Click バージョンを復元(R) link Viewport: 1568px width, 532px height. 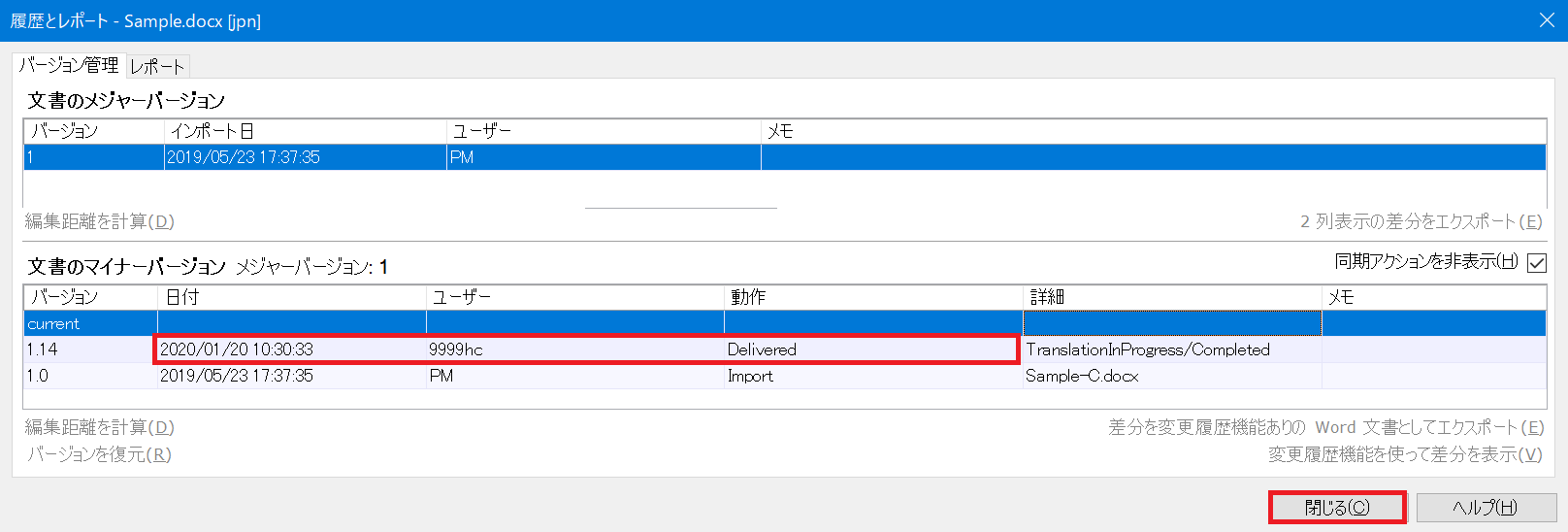(98, 454)
